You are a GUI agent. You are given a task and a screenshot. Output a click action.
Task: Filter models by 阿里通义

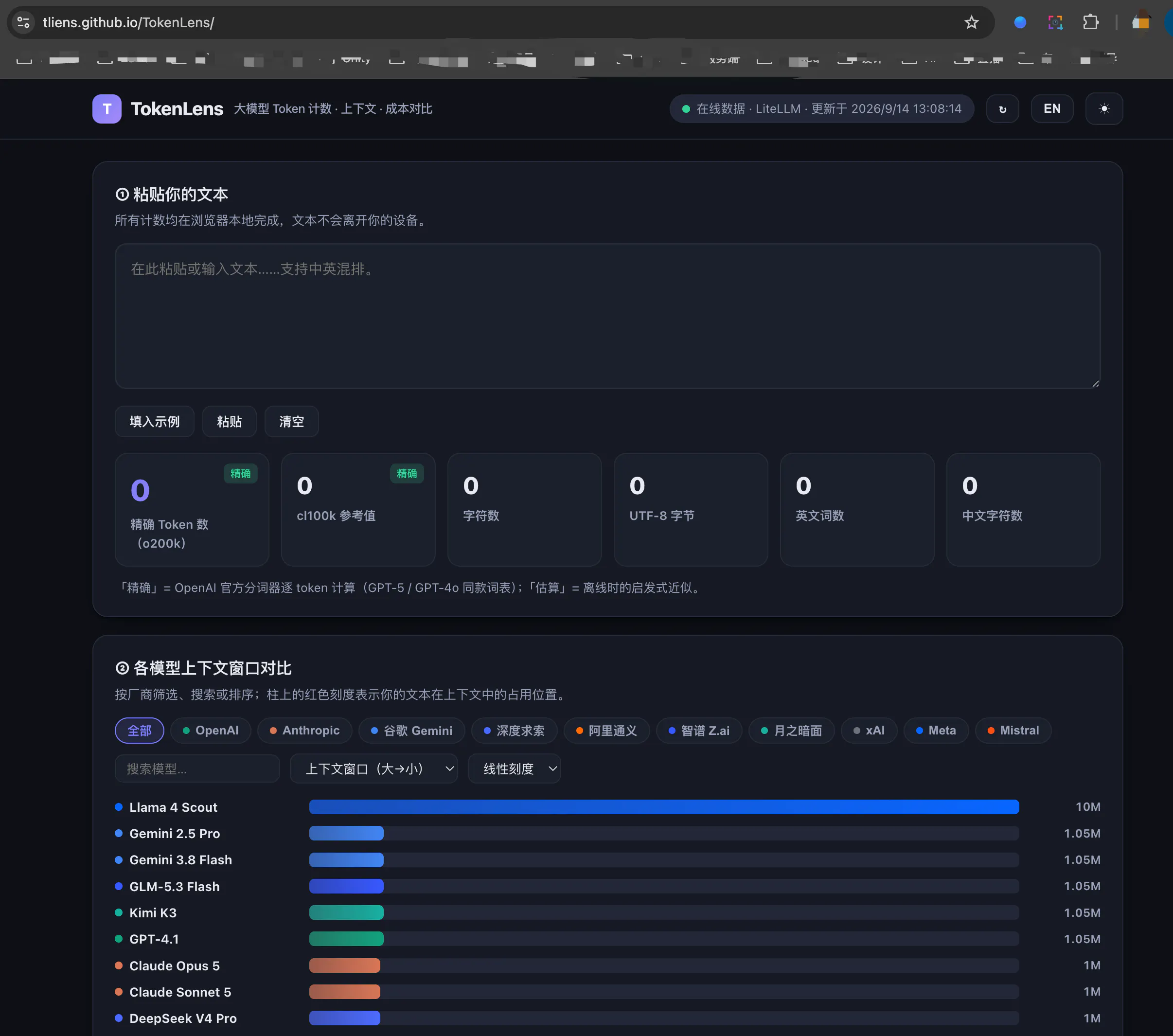pos(606,731)
